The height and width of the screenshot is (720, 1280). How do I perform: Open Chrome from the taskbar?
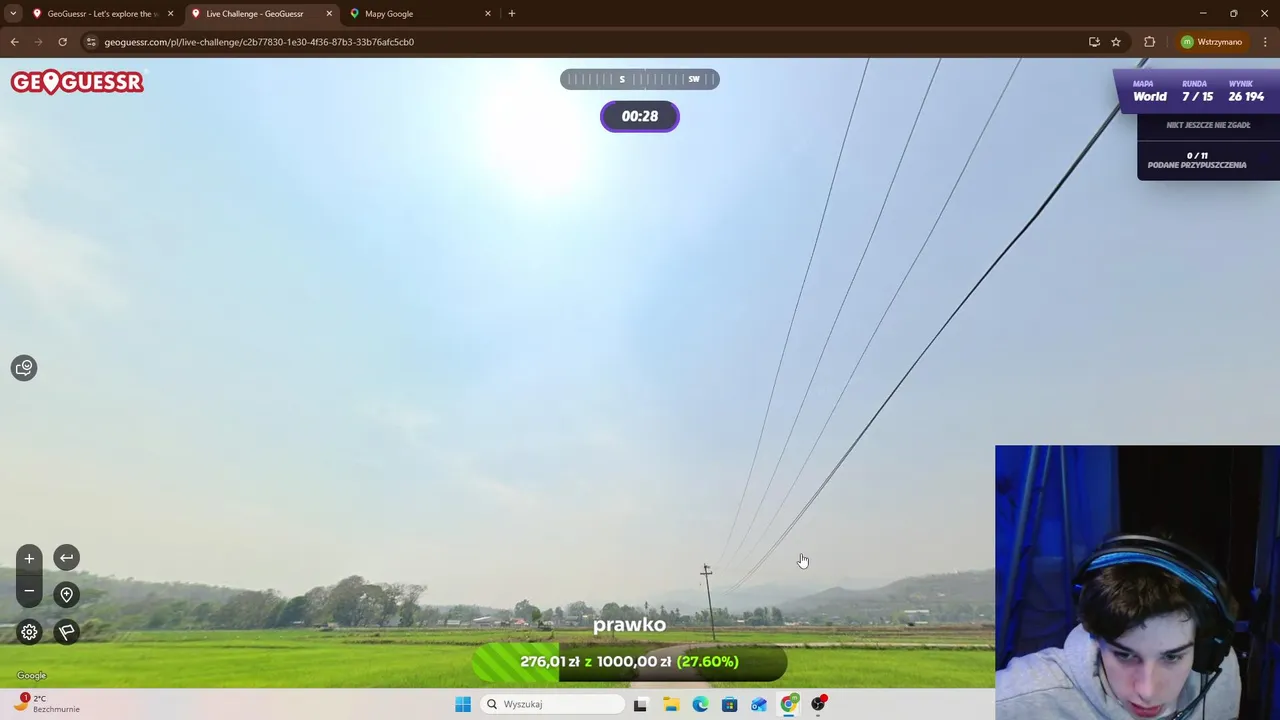(x=789, y=704)
